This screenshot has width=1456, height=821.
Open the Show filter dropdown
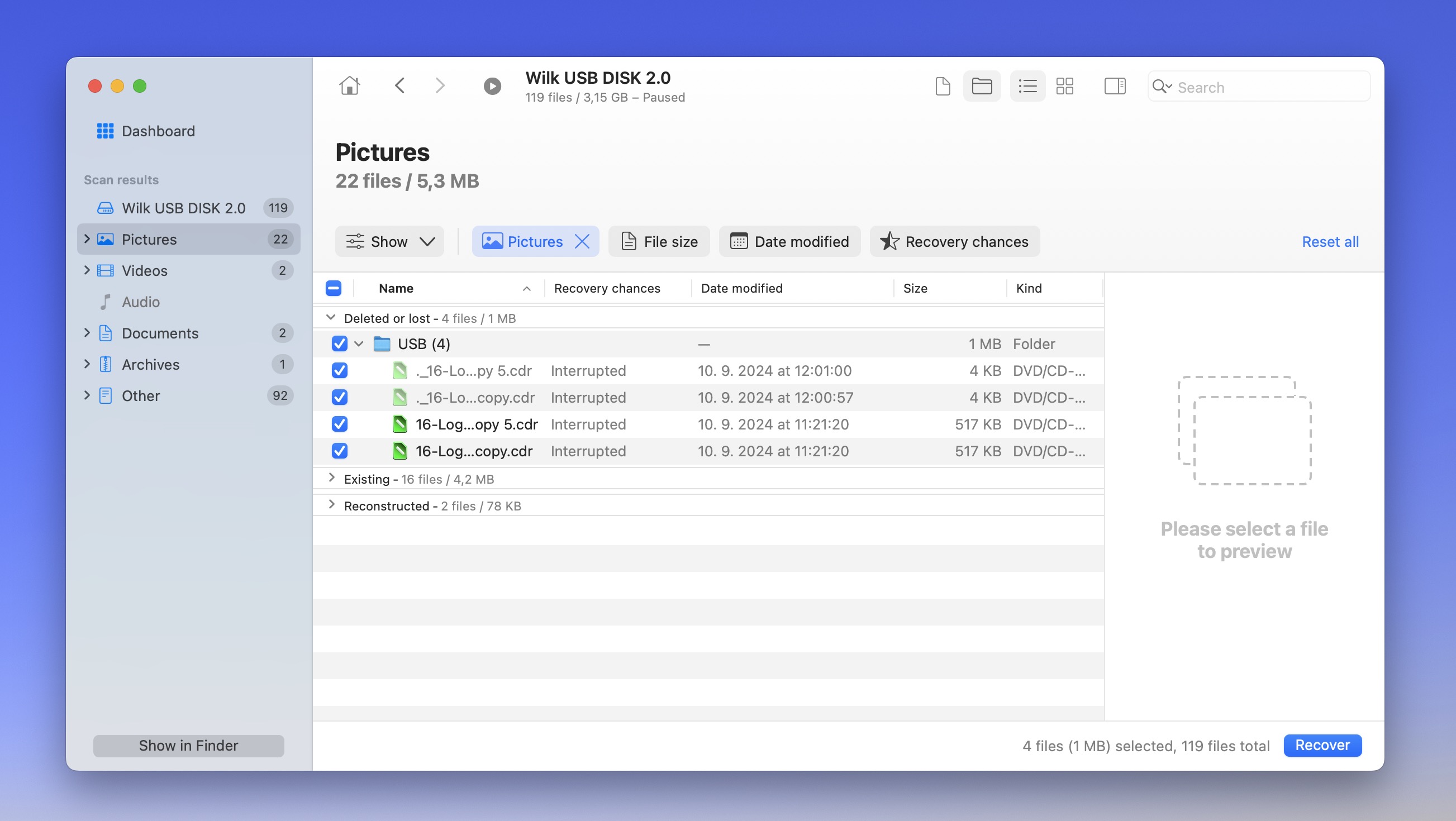tap(389, 241)
